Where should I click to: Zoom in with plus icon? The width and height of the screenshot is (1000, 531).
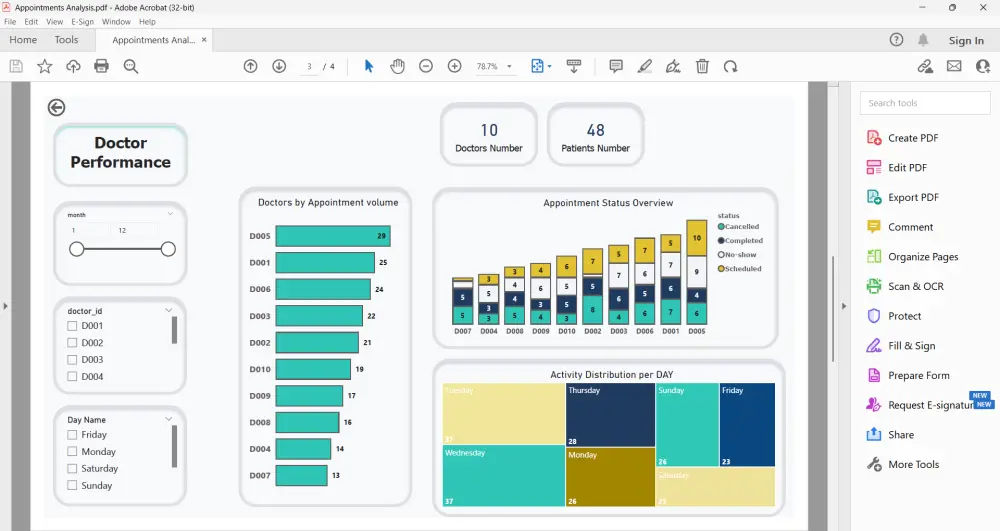pyautogui.click(x=455, y=66)
